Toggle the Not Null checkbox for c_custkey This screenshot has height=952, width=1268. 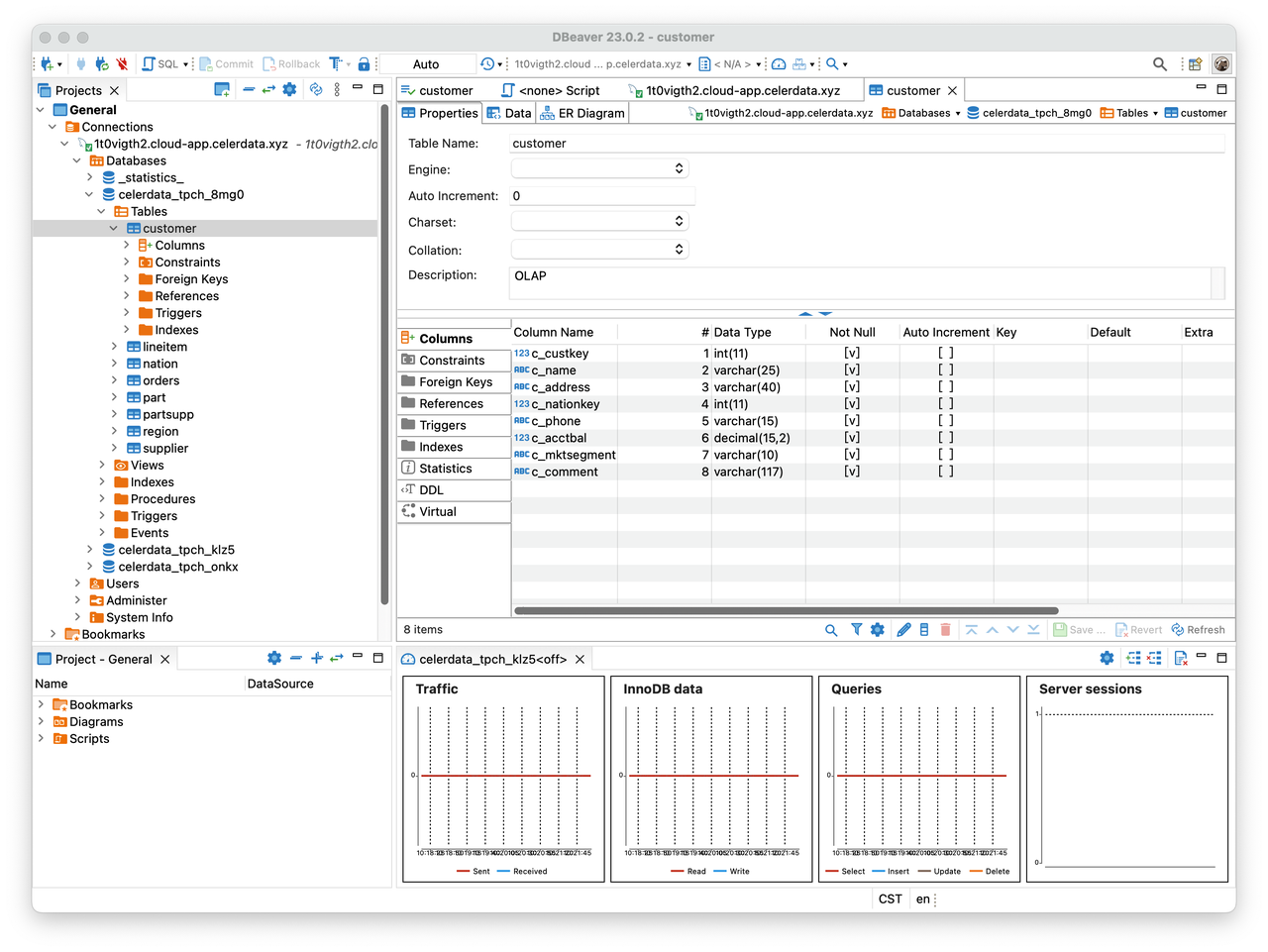pyautogui.click(x=851, y=353)
